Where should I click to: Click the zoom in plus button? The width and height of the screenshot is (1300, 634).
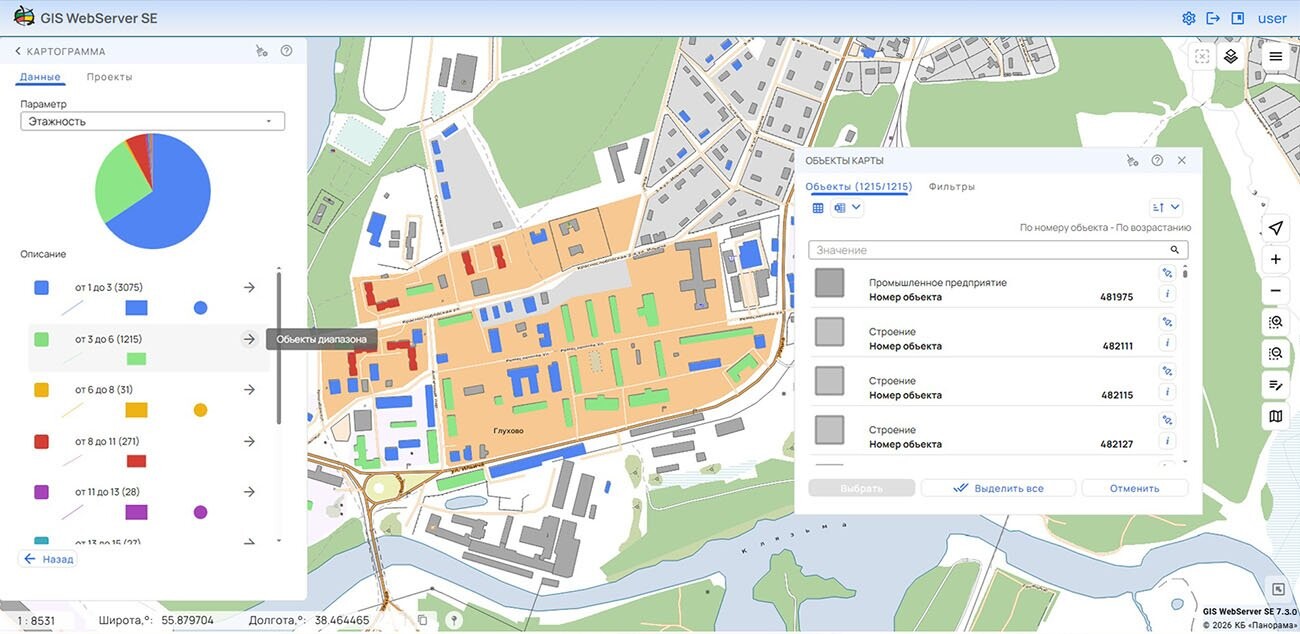click(1275, 260)
